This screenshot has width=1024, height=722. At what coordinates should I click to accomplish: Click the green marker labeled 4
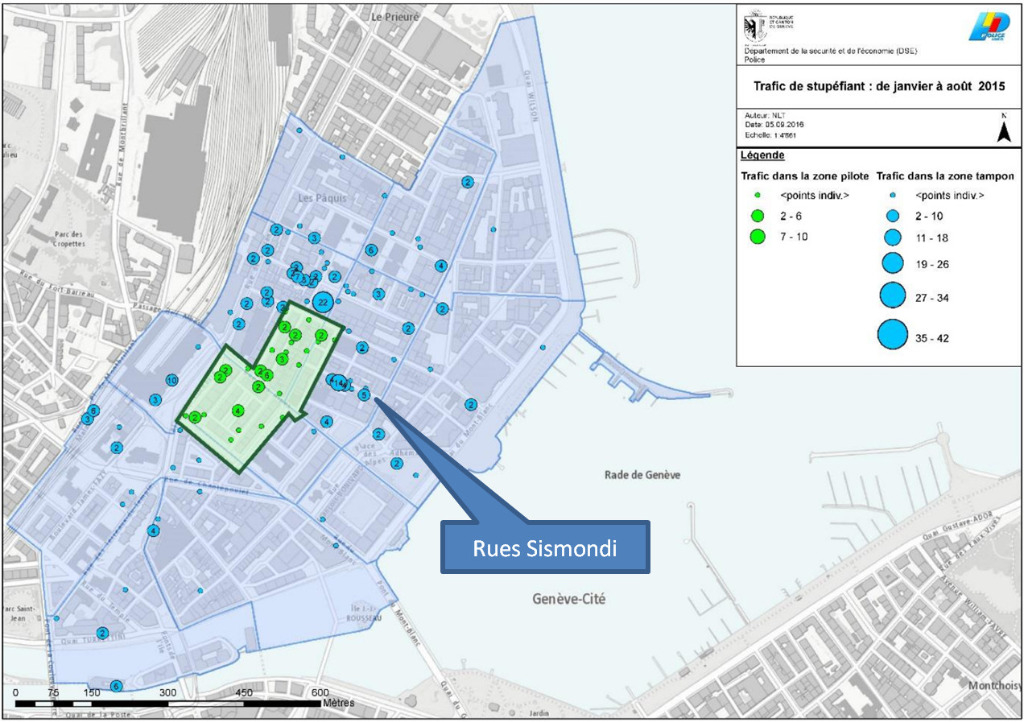(x=237, y=411)
